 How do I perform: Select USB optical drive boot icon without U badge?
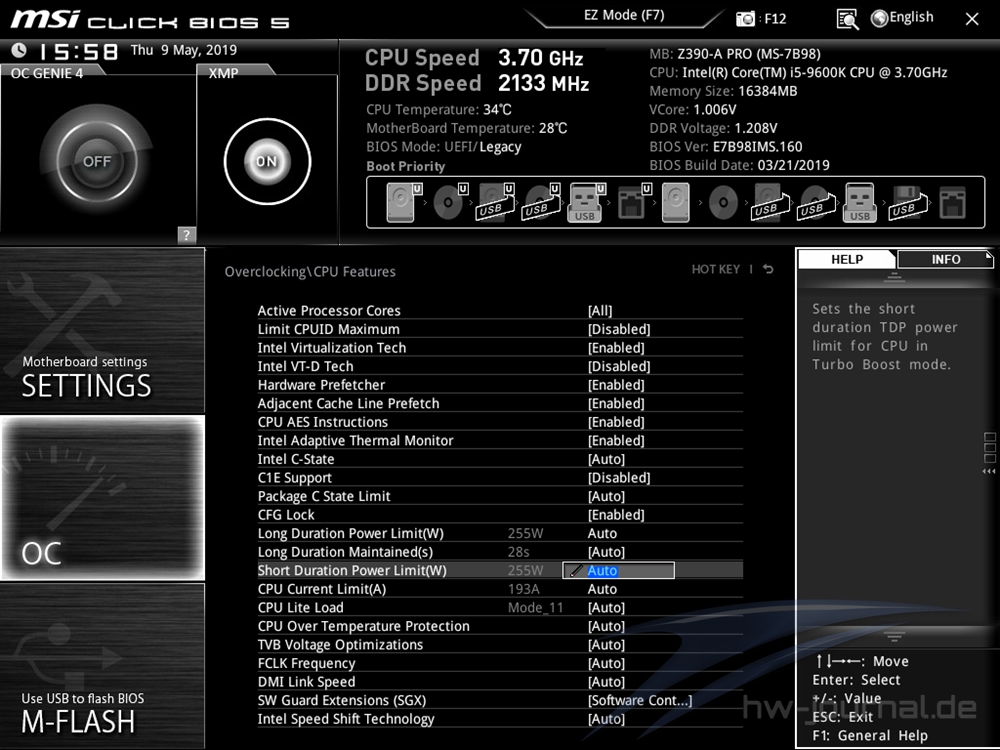click(816, 203)
